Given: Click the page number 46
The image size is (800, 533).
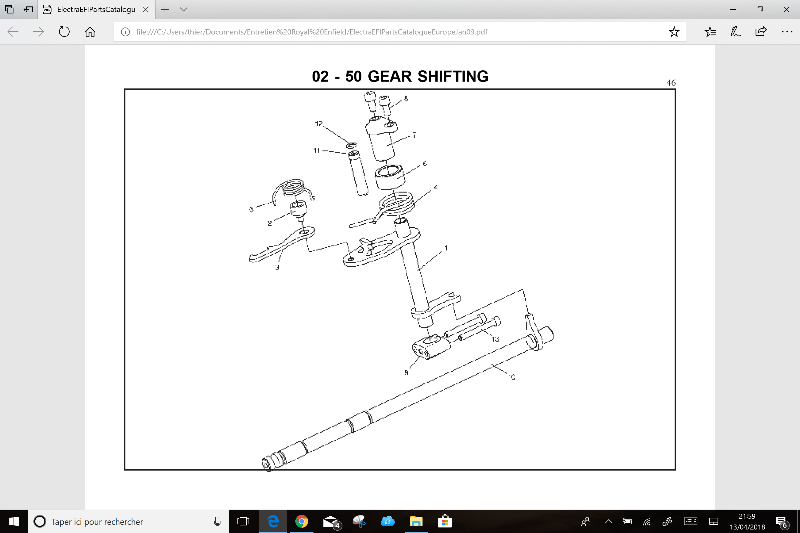Looking at the screenshot, I should click(x=671, y=83).
